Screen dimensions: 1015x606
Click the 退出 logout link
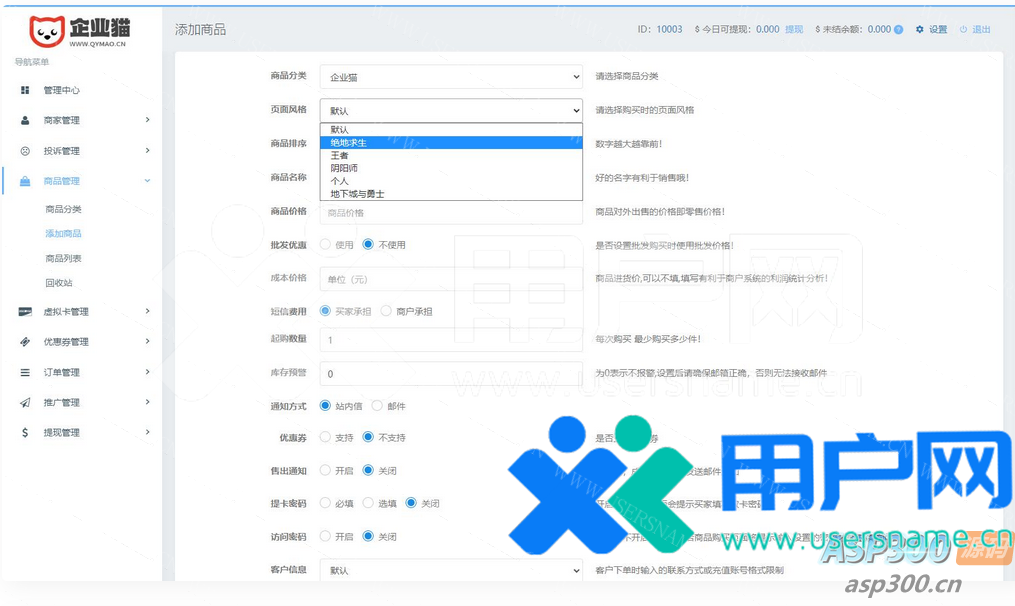point(981,29)
